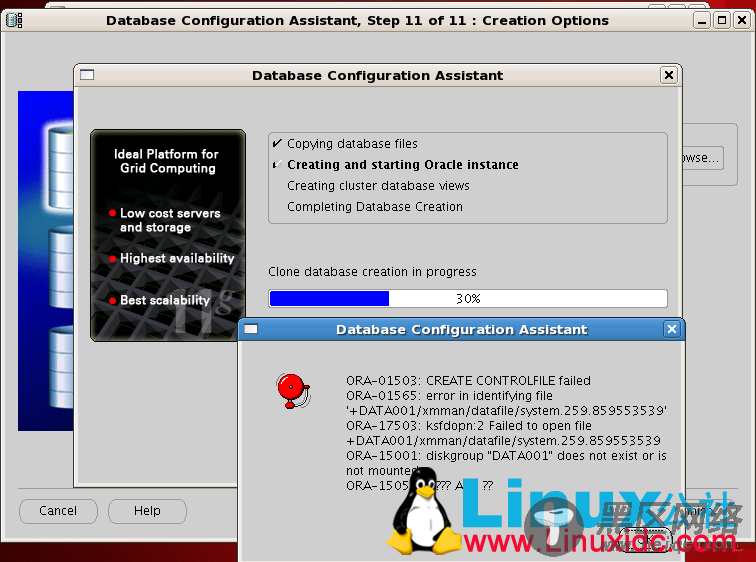756x562 pixels.
Task: Click 'Highest availability' bullet text
Action: (177, 258)
